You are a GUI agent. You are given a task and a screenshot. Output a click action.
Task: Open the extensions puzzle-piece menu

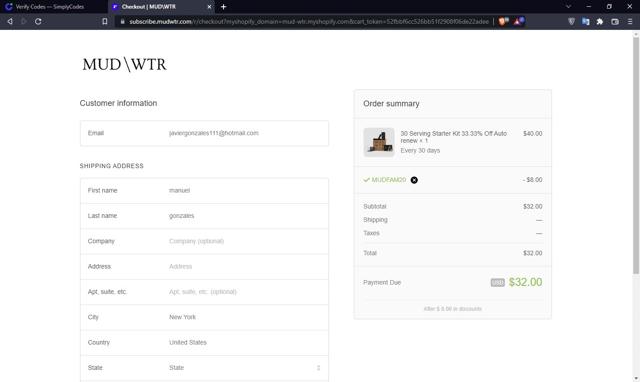[x=600, y=21]
